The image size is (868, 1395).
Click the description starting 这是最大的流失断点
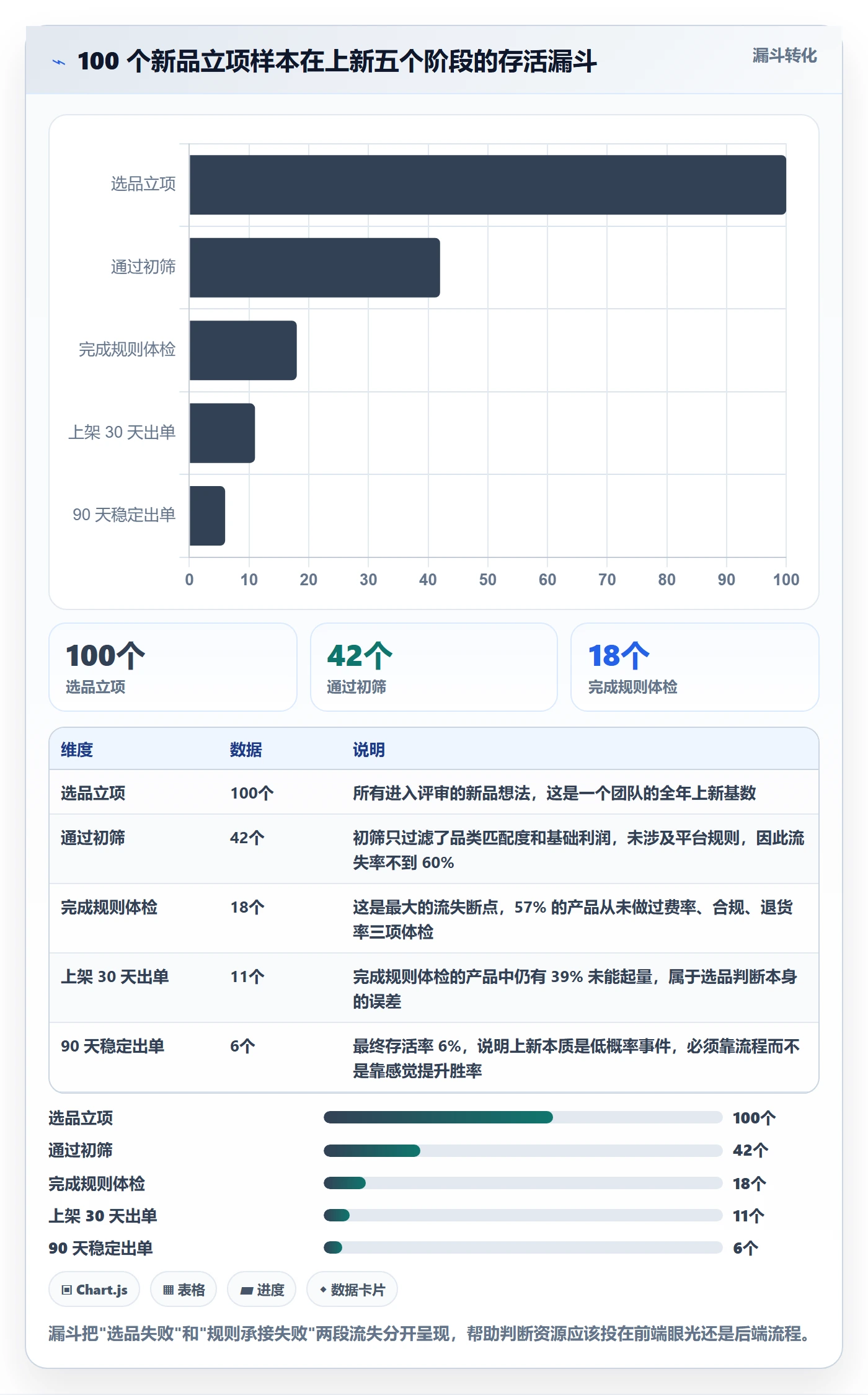coord(573,919)
